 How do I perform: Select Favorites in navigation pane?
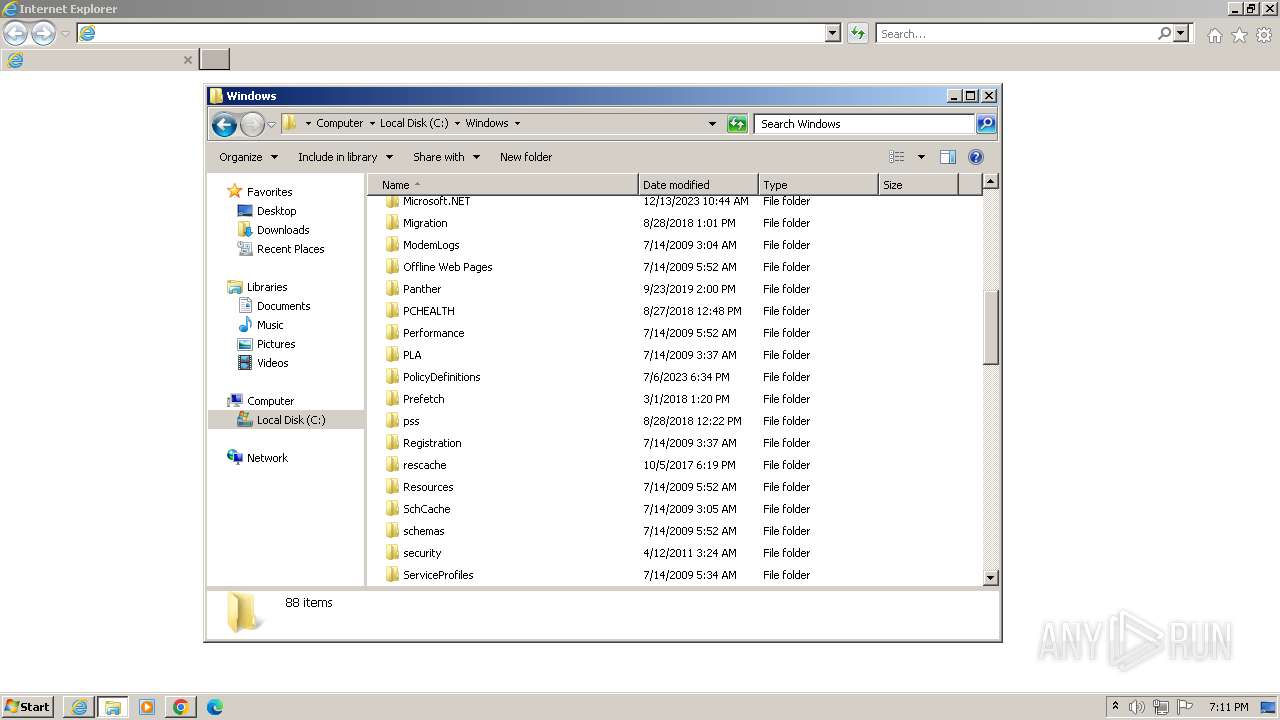[269, 192]
